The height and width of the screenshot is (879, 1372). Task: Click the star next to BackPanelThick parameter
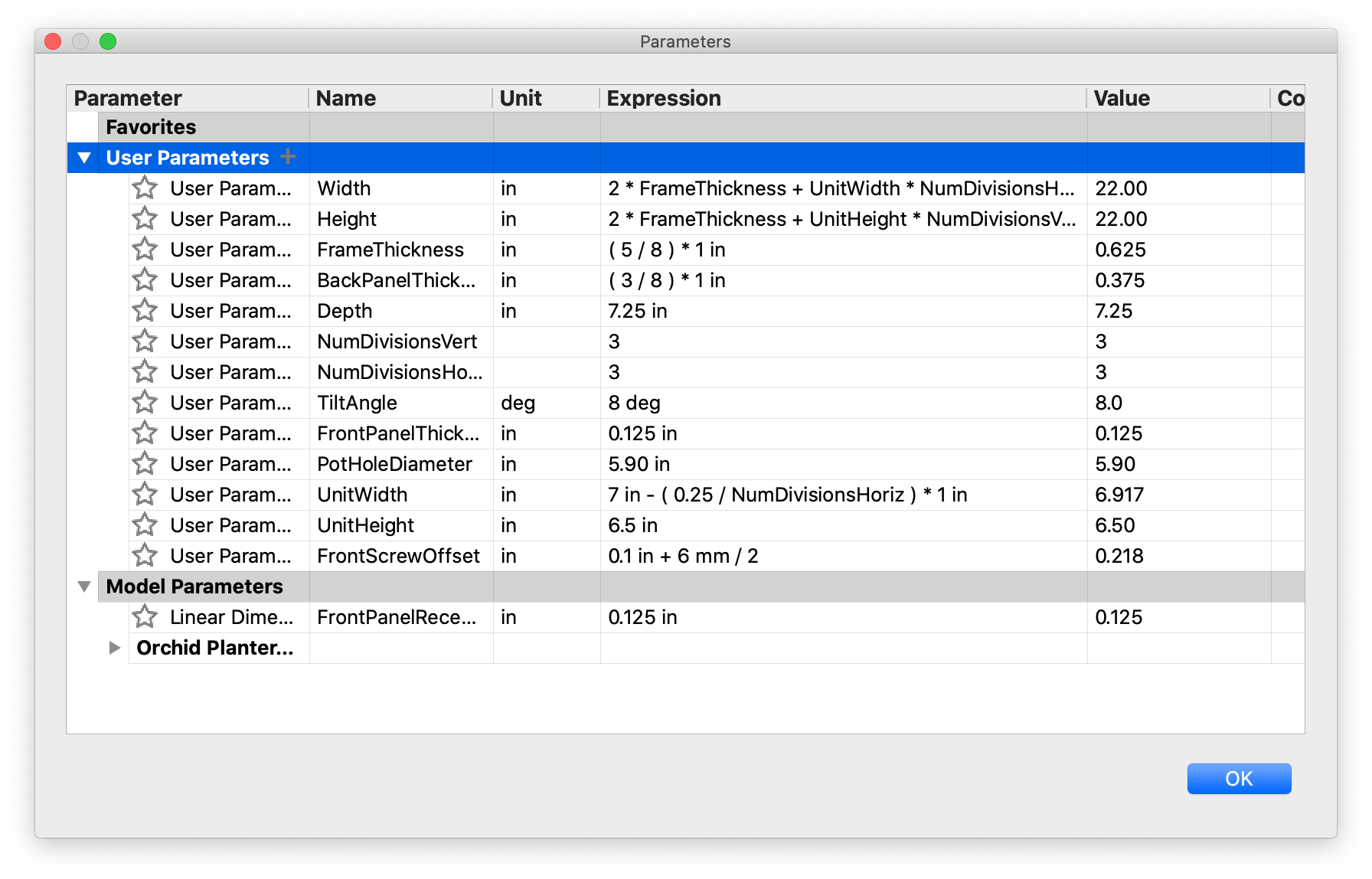click(x=145, y=279)
